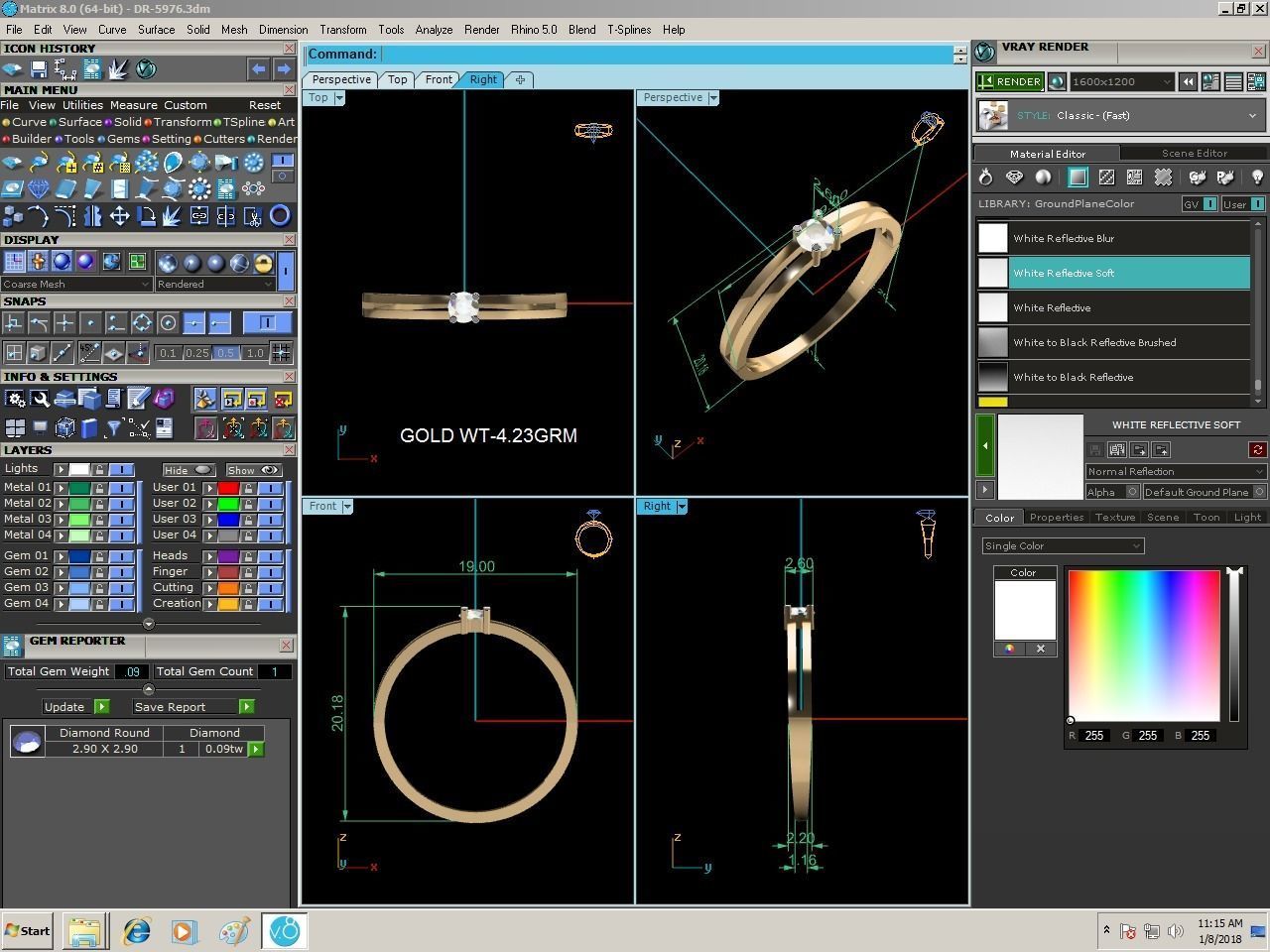Click the Update button in Gem Reporter

click(x=74, y=707)
